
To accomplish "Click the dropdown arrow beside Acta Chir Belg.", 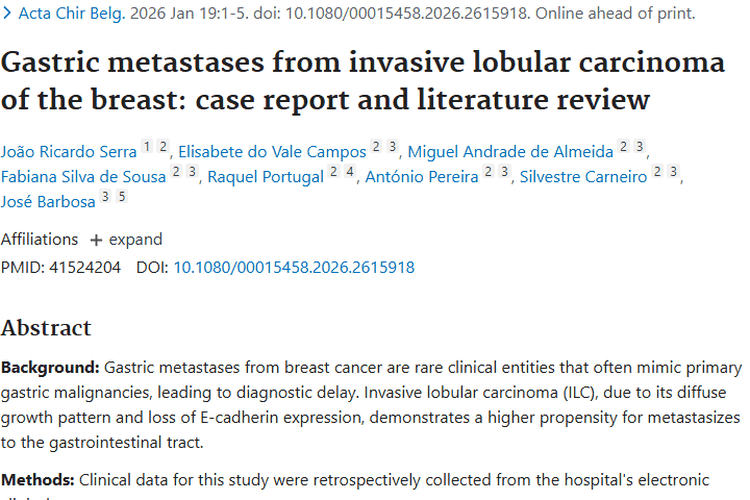I will [x=9, y=15].
